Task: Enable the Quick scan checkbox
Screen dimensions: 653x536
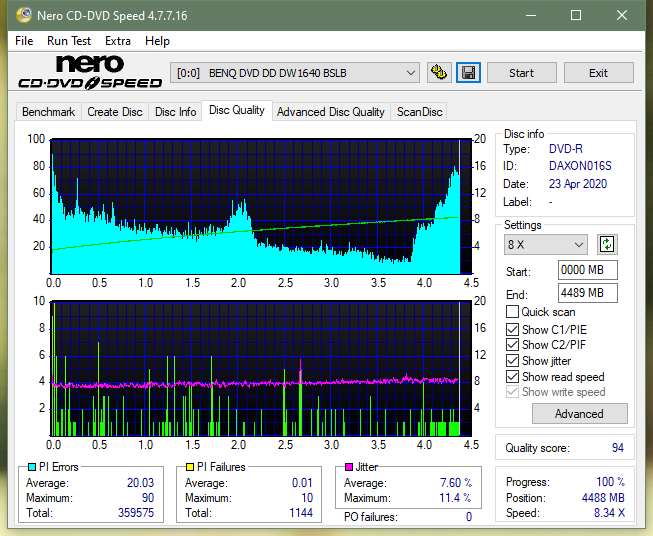Action: [x=512, y=312]
